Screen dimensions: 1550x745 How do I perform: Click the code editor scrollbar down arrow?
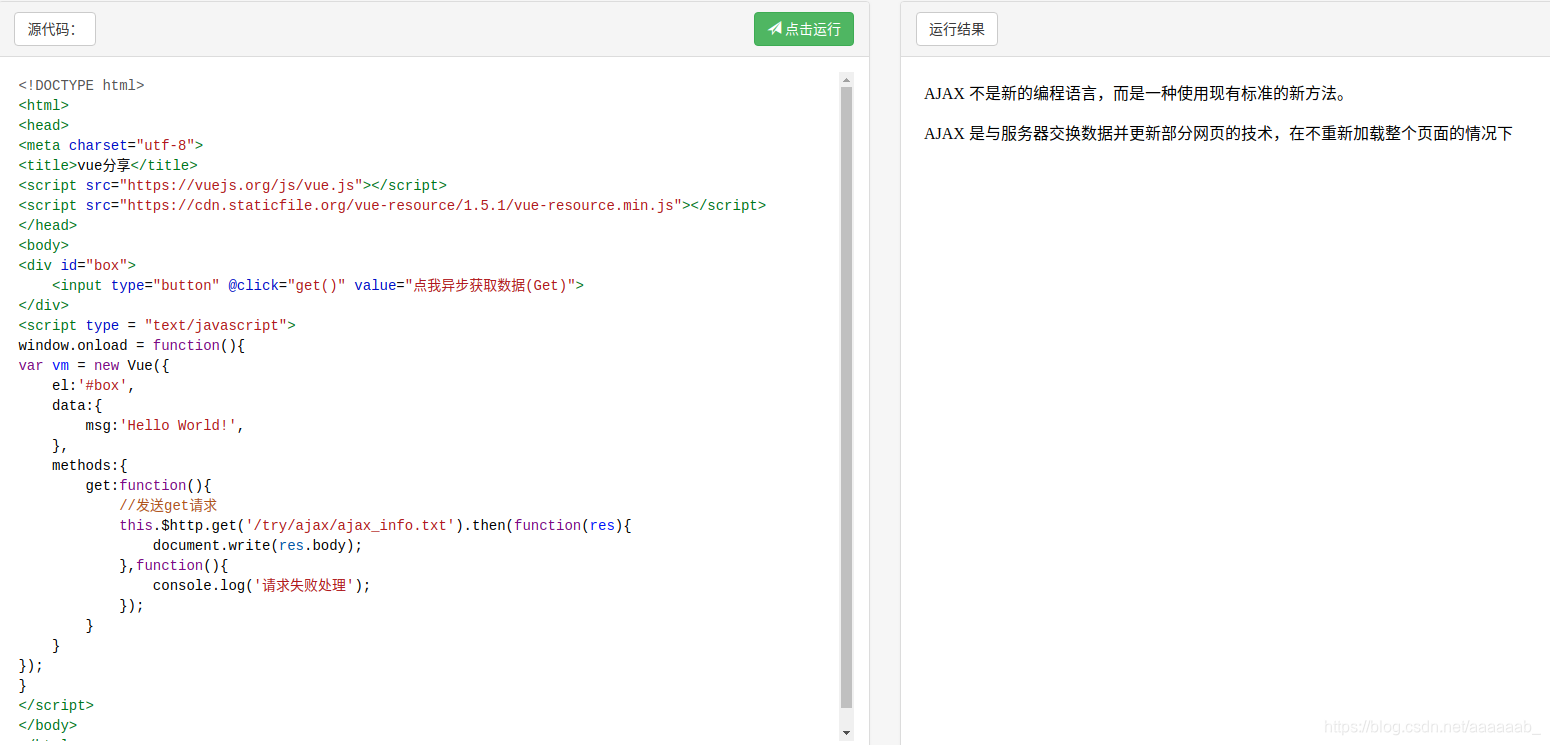[x=847, y=733]
